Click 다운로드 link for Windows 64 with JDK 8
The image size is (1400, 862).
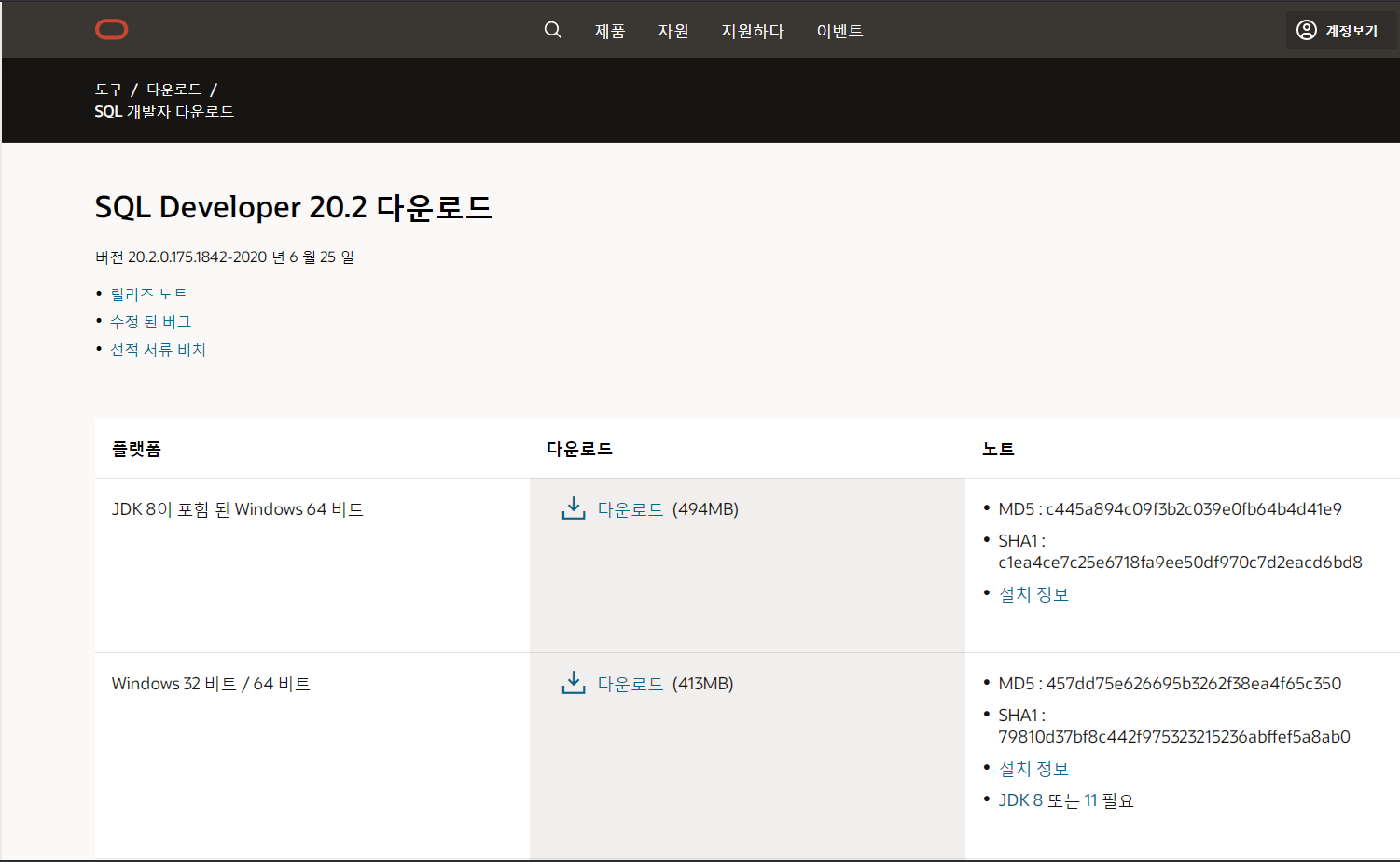pyautogui.click(x=631, y=509)
